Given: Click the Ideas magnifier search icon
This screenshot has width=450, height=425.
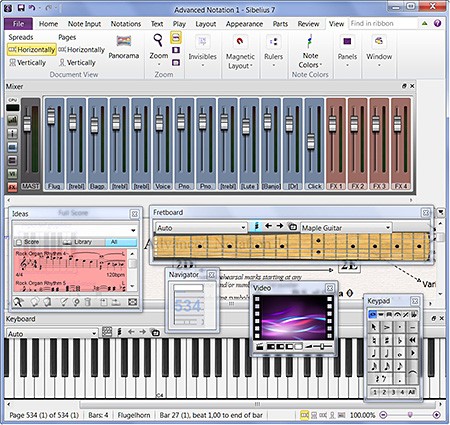Looking at the screenshot, I should 18,302.
